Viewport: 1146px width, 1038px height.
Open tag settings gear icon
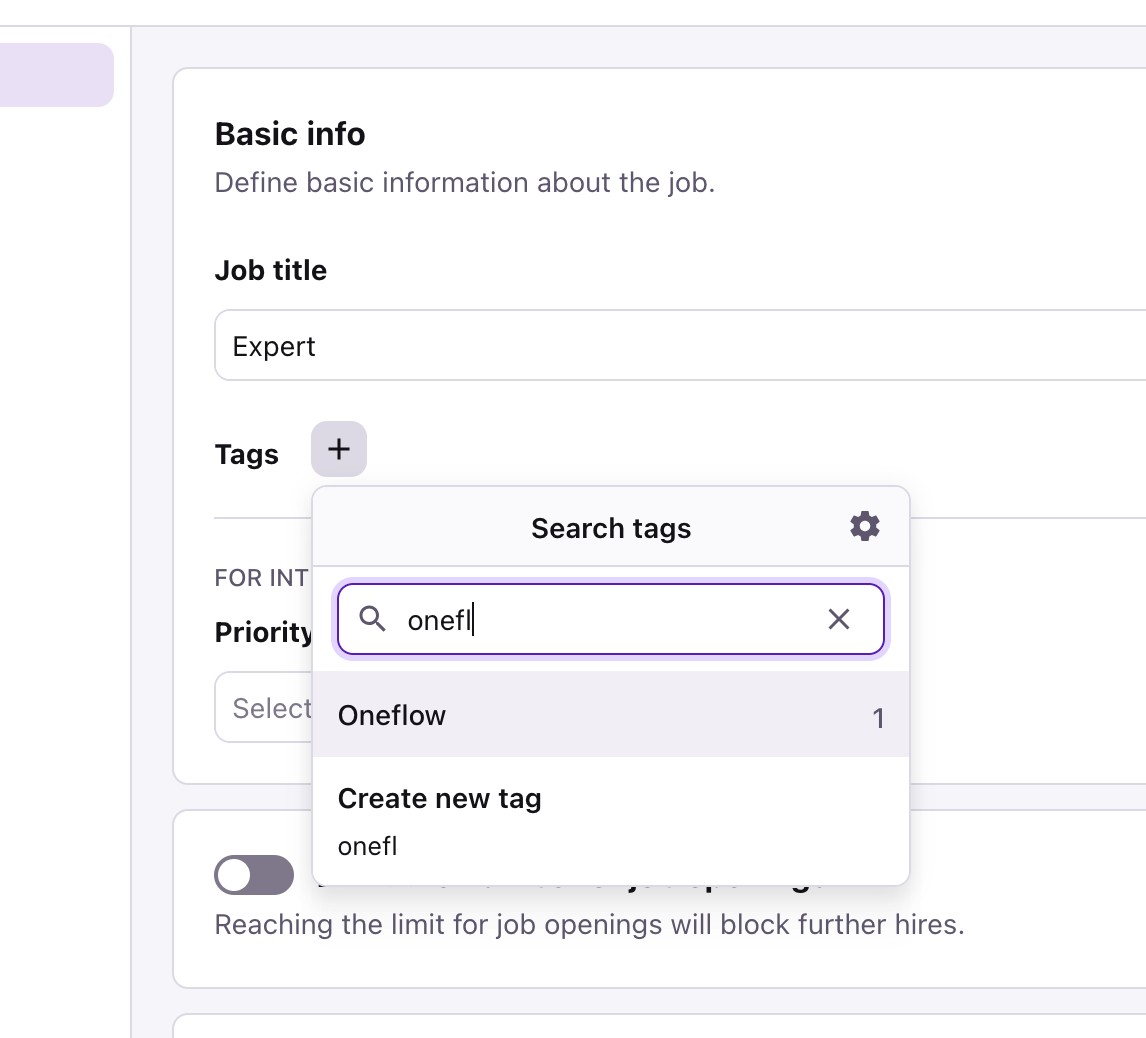coord(865,526)
